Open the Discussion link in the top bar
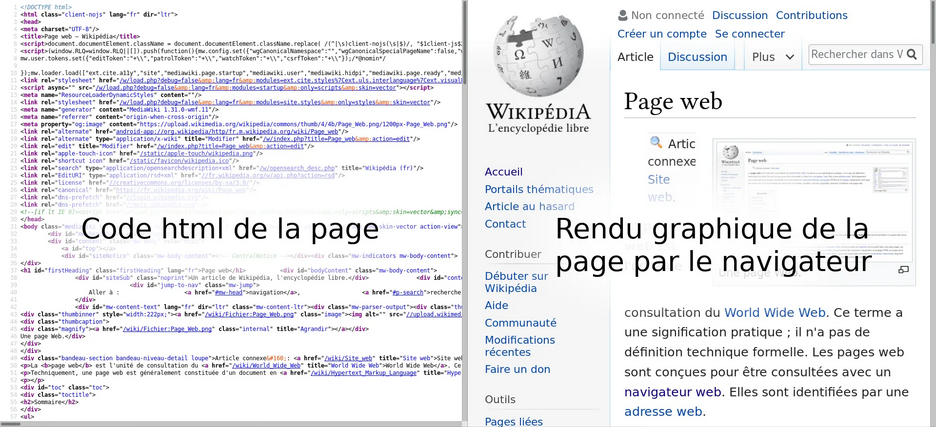 (740, 16)
